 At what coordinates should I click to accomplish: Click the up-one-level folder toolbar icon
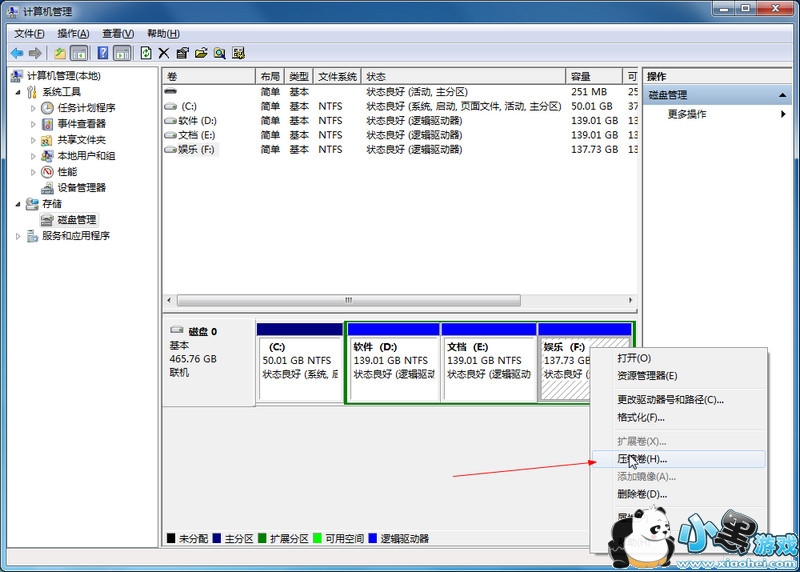click(x=60, y=53)
